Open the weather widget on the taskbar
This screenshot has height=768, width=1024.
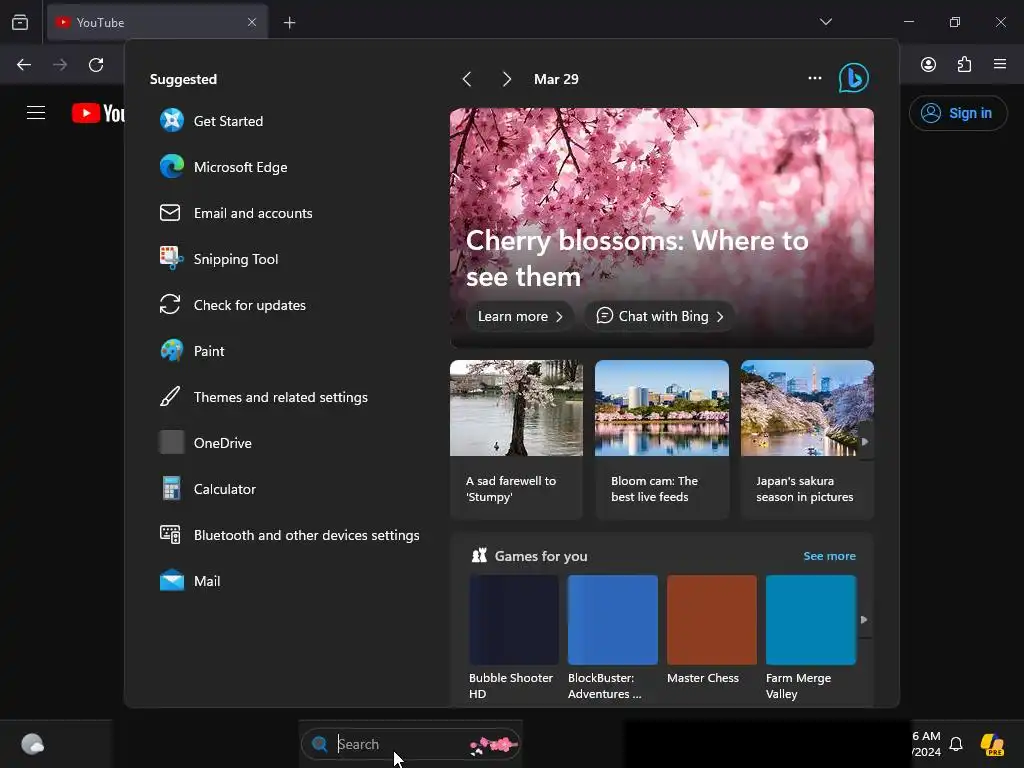(32, 744)
